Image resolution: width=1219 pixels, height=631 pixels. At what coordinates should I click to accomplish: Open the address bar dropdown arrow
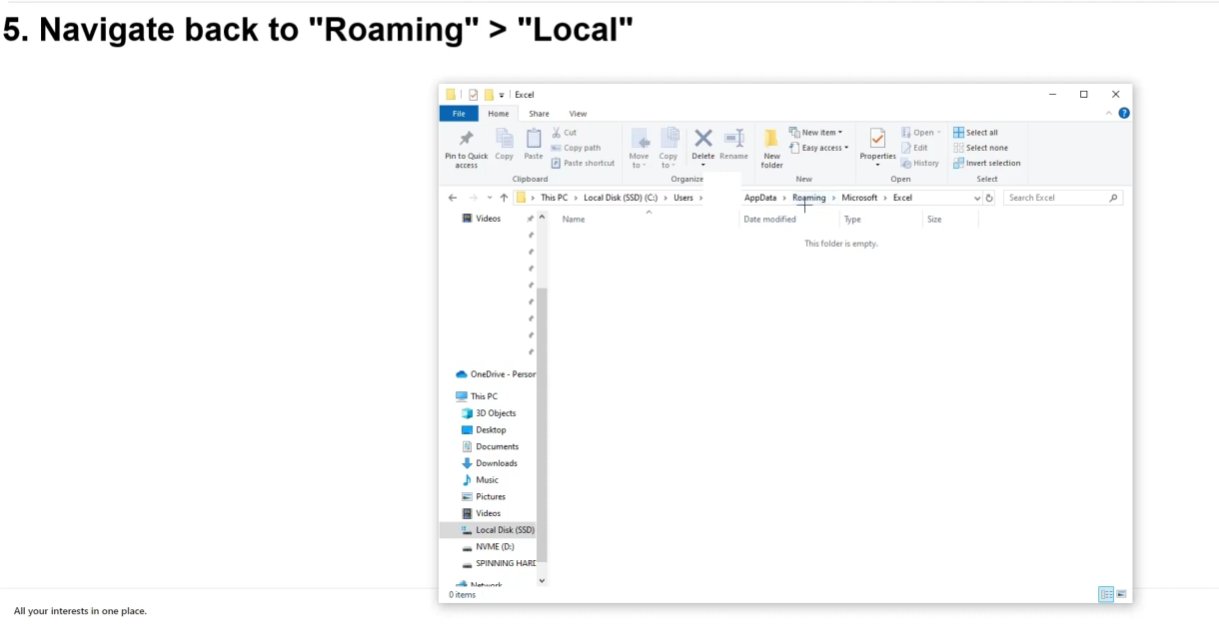coord(976,197)
